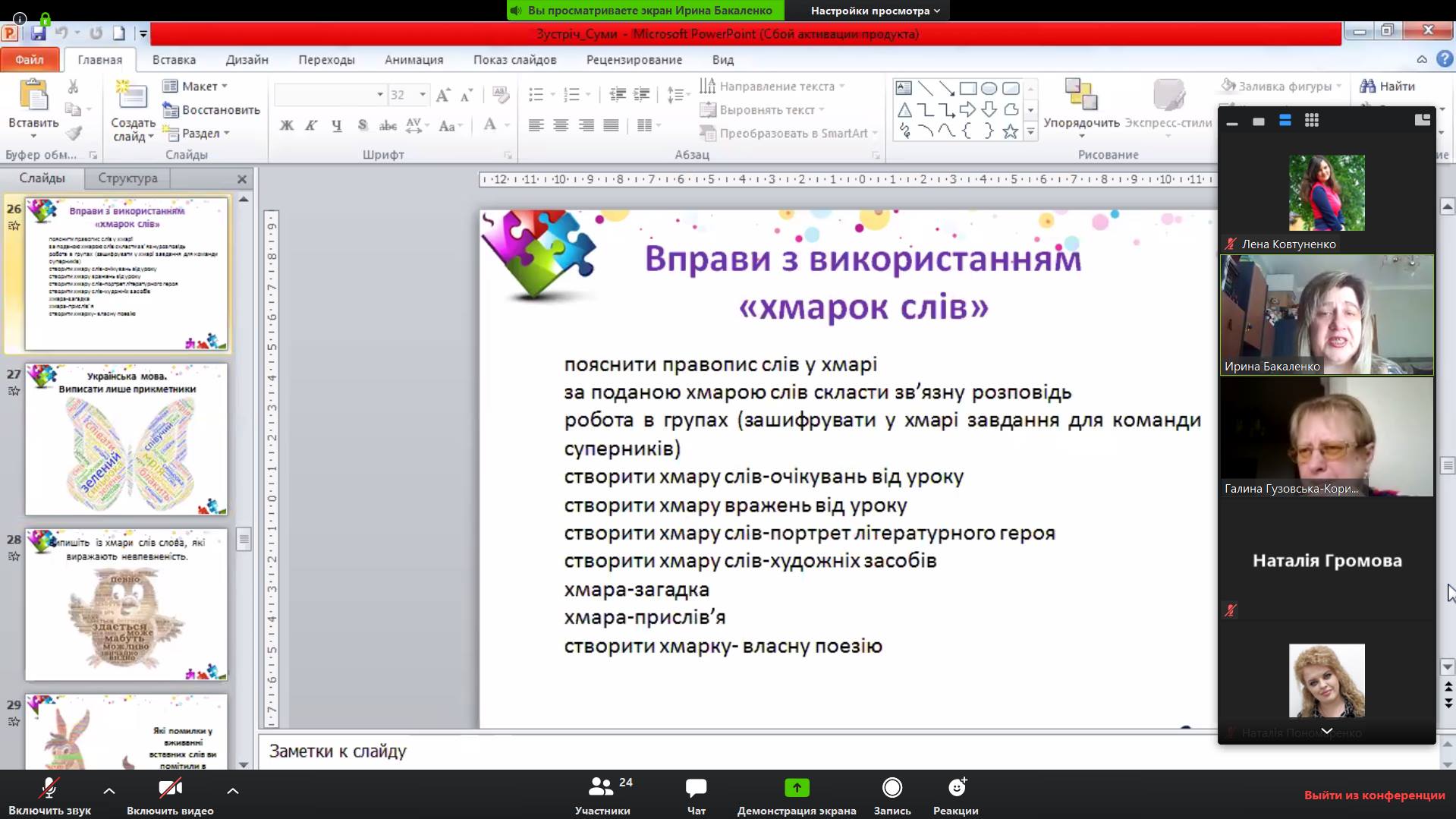Click the Zoom Record button icon
1456x819 pixels.
[x=892, y=787]
